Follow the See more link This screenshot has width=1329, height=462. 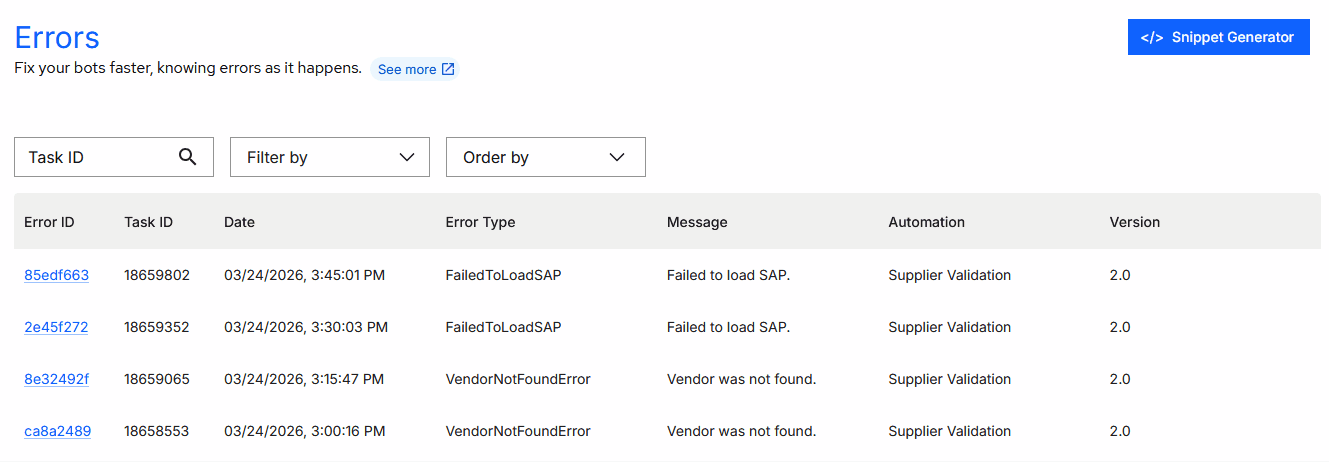click(x=407, y=70)
